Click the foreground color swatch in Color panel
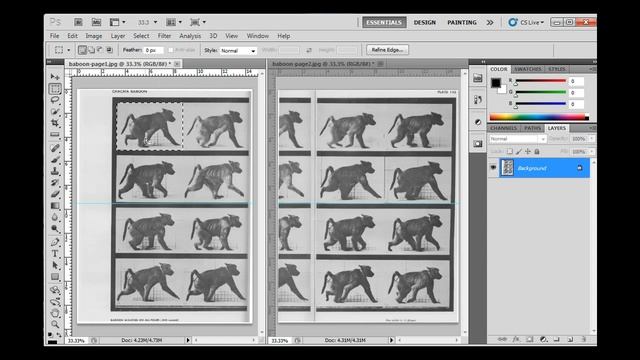 coord(496,83)
